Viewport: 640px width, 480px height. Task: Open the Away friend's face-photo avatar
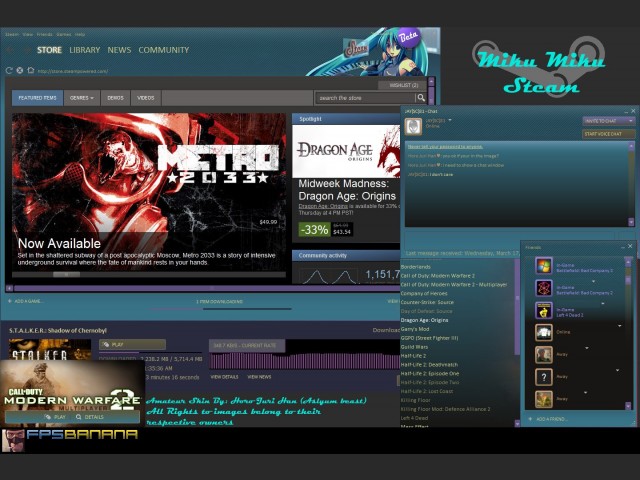pyautogui.click(x=544, y=355)
